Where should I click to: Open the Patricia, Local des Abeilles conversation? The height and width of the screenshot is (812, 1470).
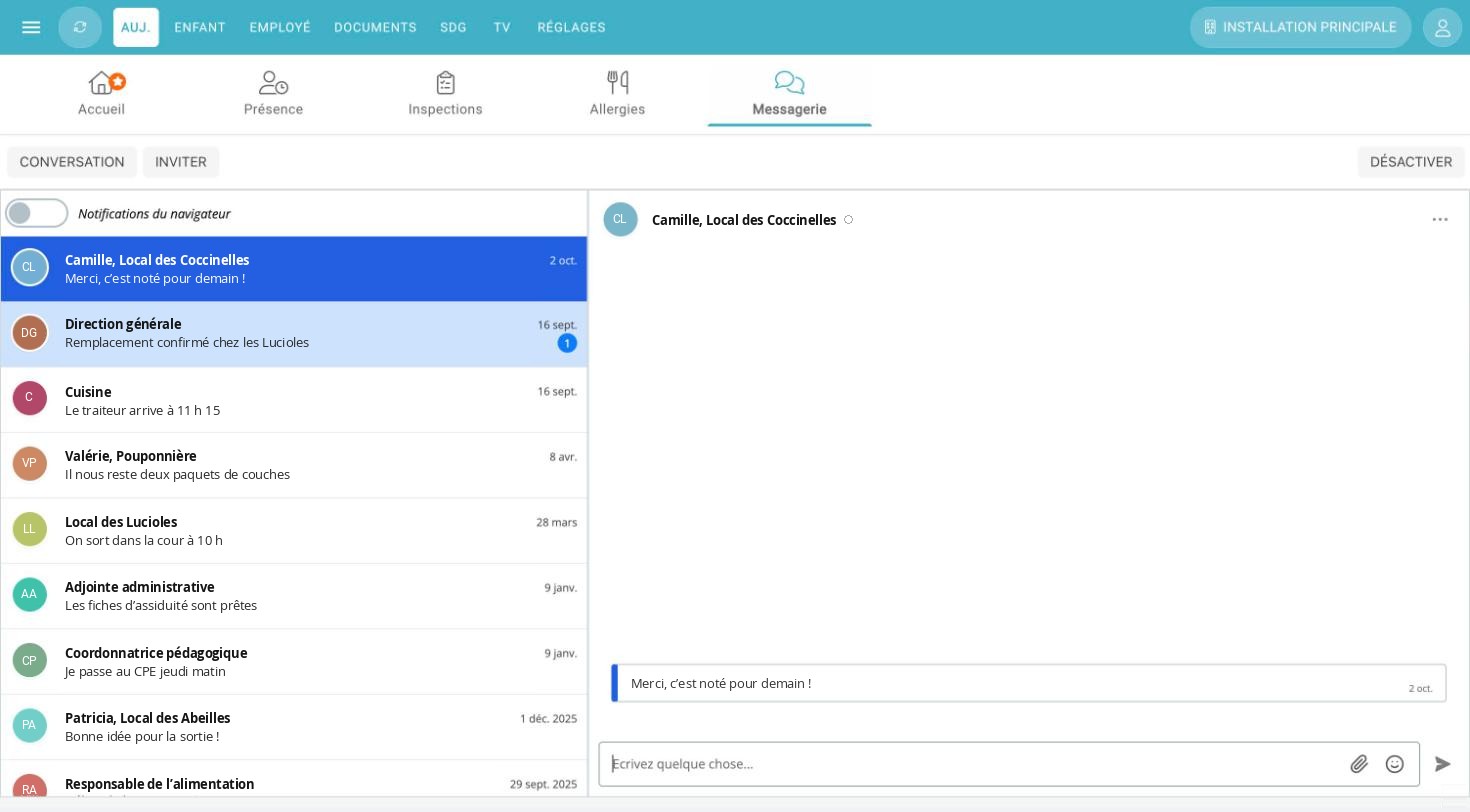(x=294, y=727)
